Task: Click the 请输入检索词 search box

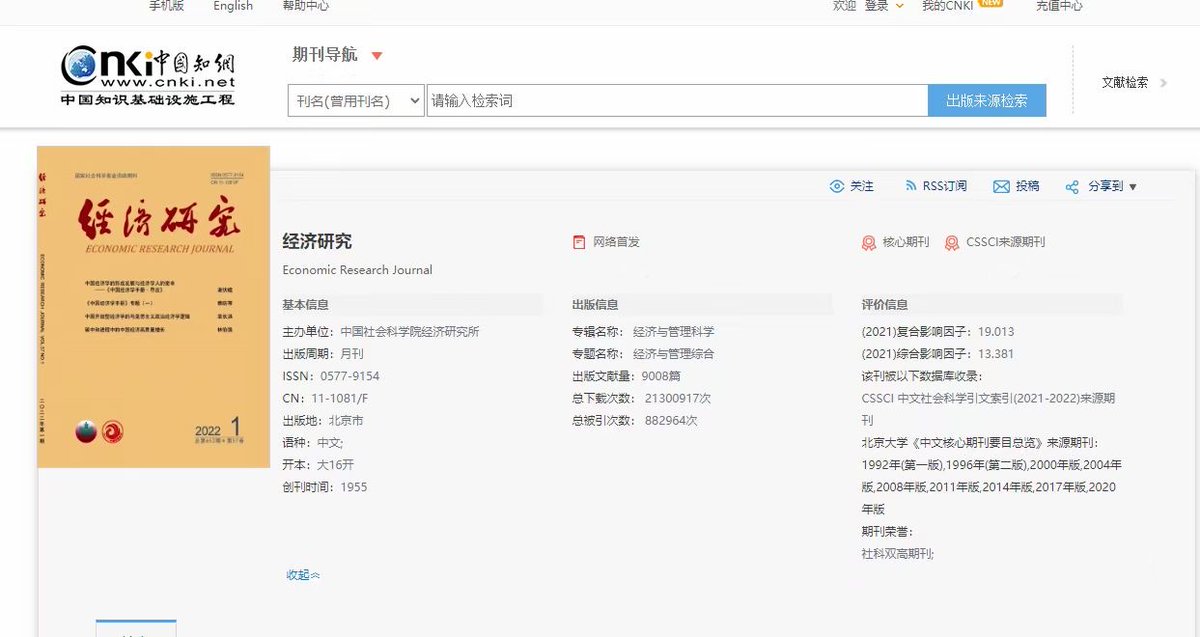Action: tap(678, 101)
